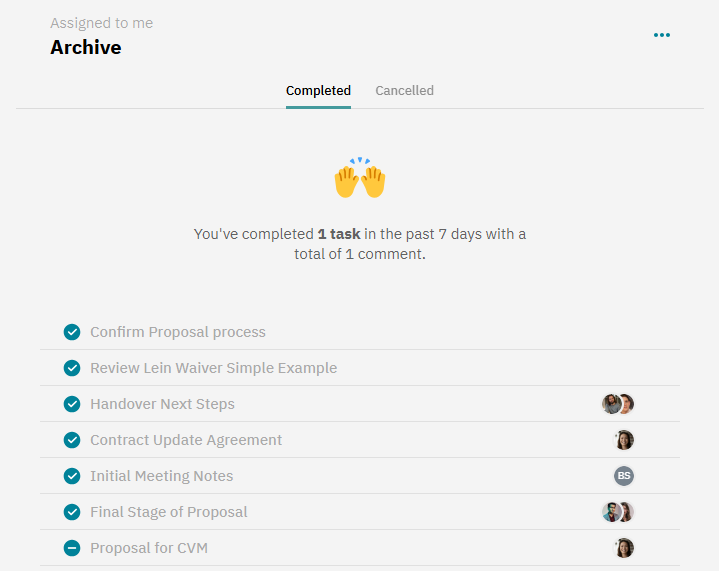Uncheck Review Lein Waiver Simple Example task
Viewport: 719px width, 571px height.
click(72, 368)
